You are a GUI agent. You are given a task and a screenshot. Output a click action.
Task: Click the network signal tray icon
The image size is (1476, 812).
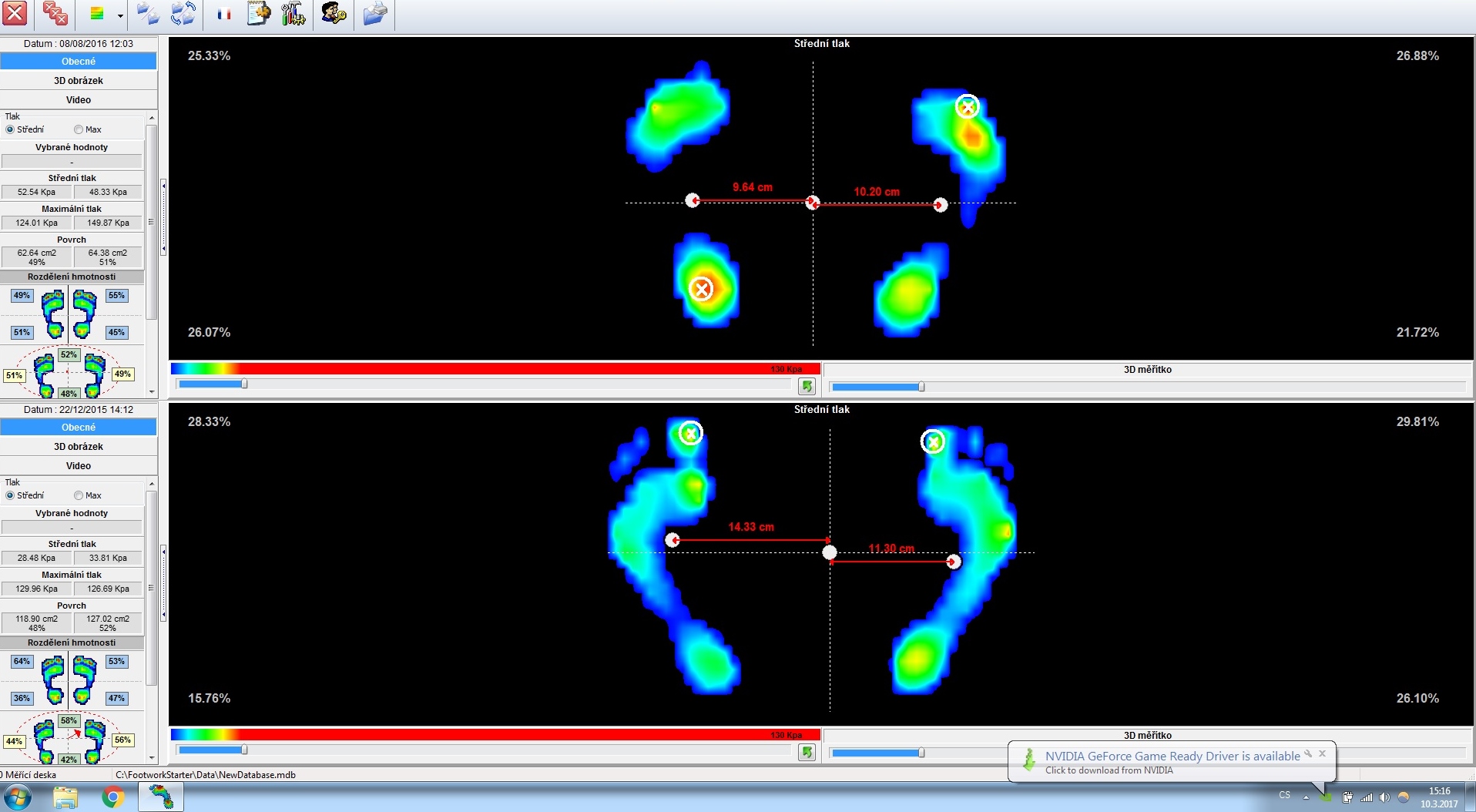pyautogui.click(x=1367, y=797)
